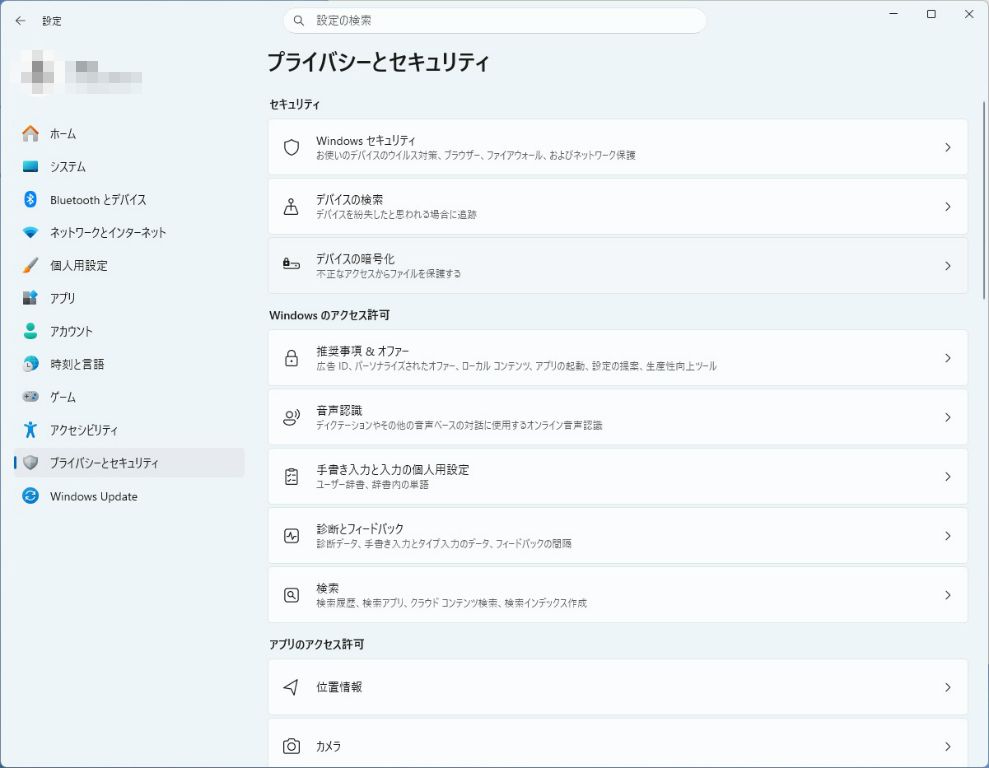Click the Gaming controller icon
The height and width of the screenshot is (768, 989).
(x=30, y=397)
